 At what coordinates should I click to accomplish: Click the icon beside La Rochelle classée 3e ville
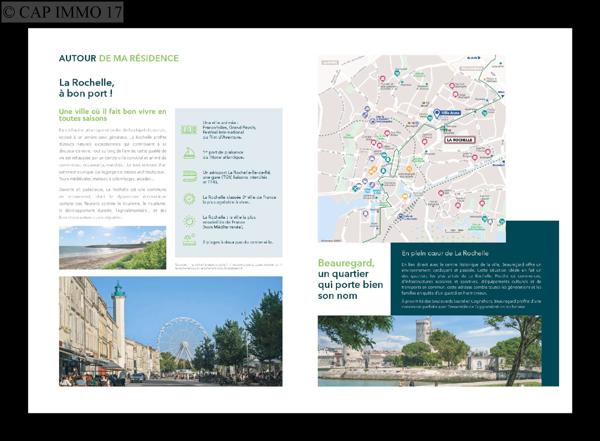point(188,198)
